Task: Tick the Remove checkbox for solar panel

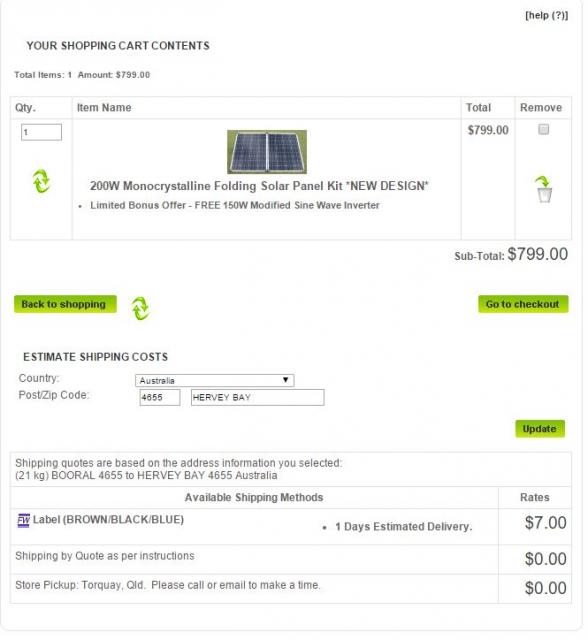Action: 543,129
